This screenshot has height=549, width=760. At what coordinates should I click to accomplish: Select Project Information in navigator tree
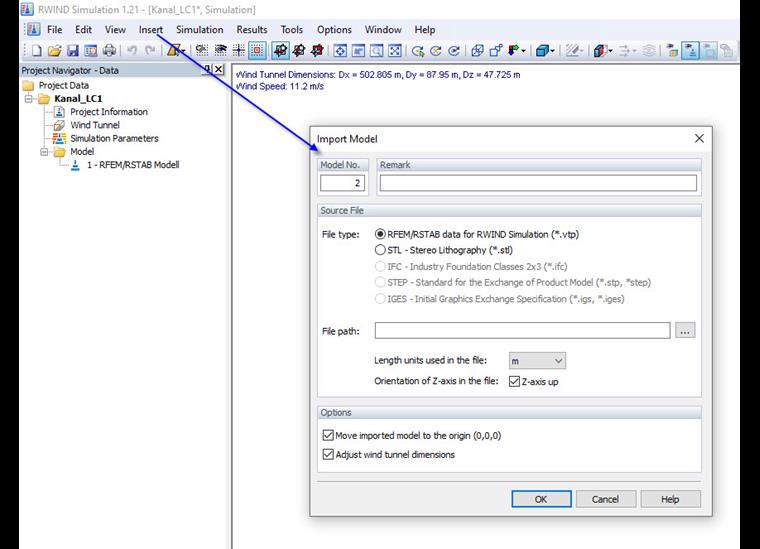coord(109,112)
